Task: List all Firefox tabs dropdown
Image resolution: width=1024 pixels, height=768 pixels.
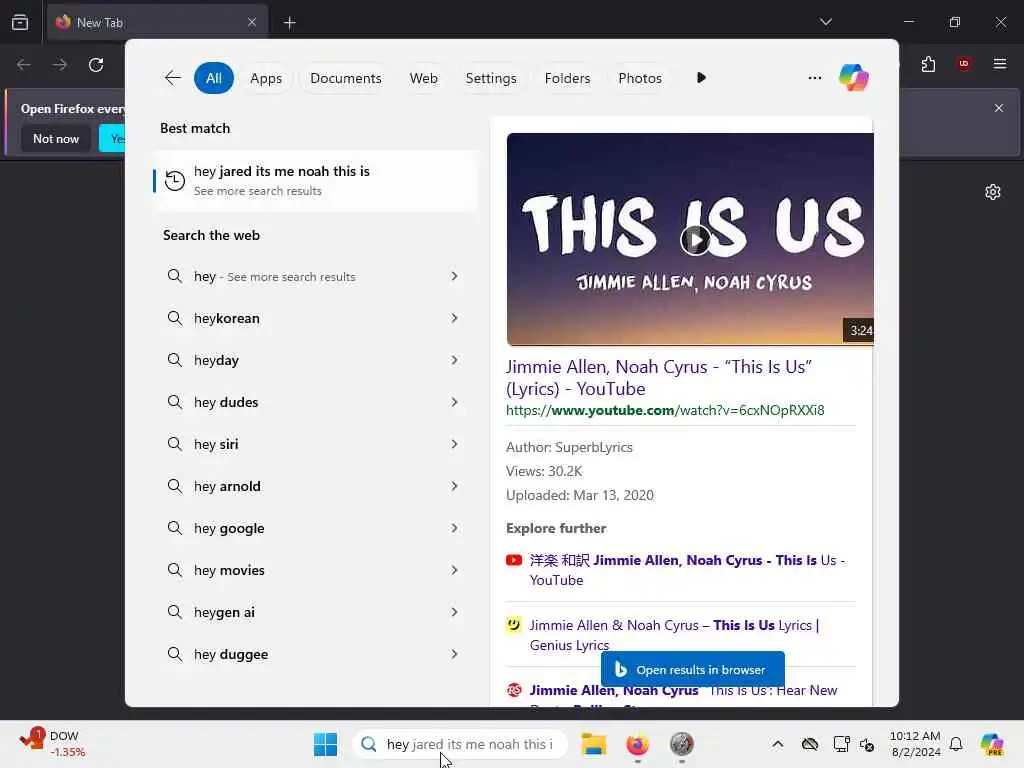Action: pos(825,22)
